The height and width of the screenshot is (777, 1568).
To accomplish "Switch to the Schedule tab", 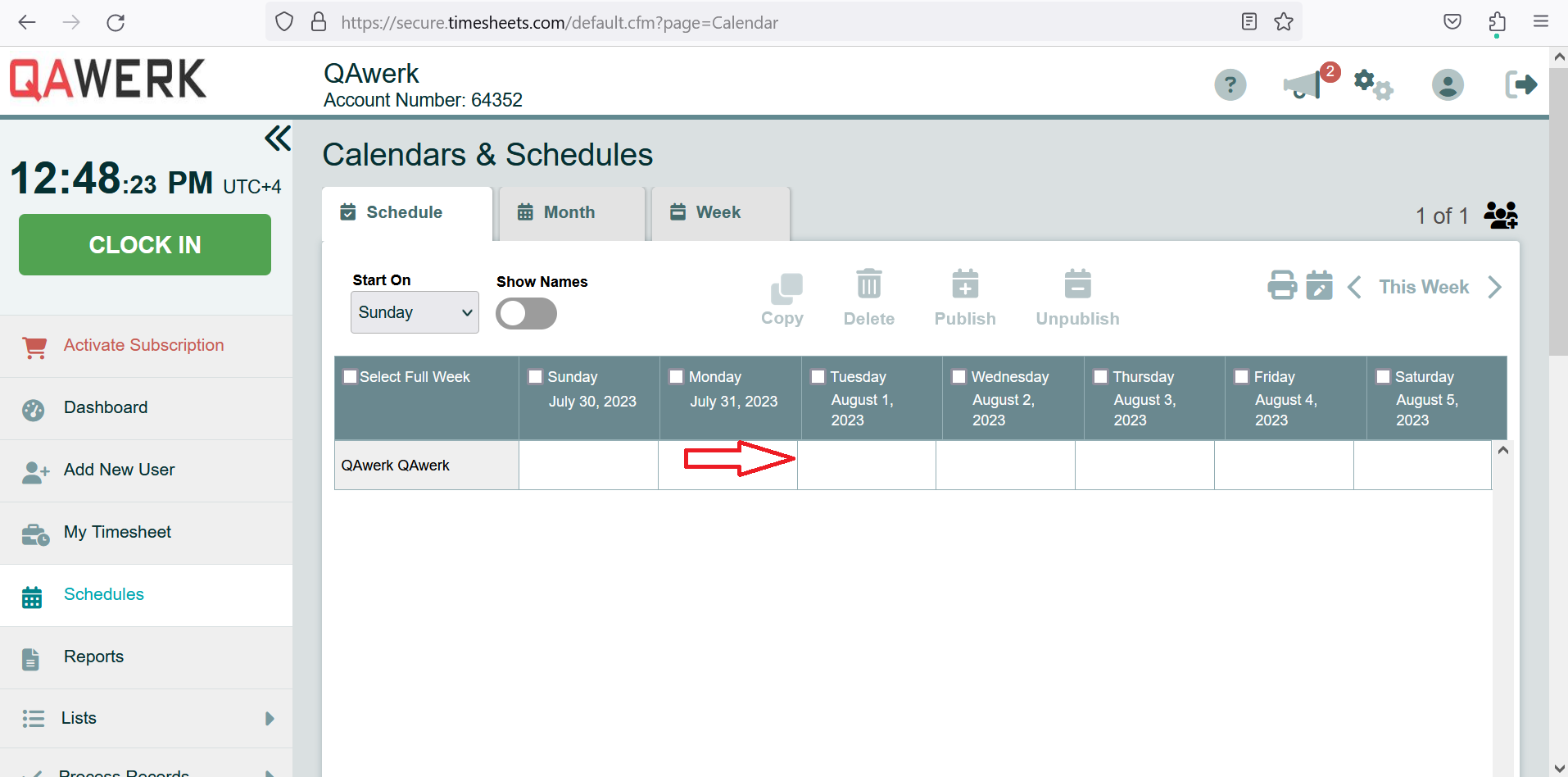I will tap(407, 212).
